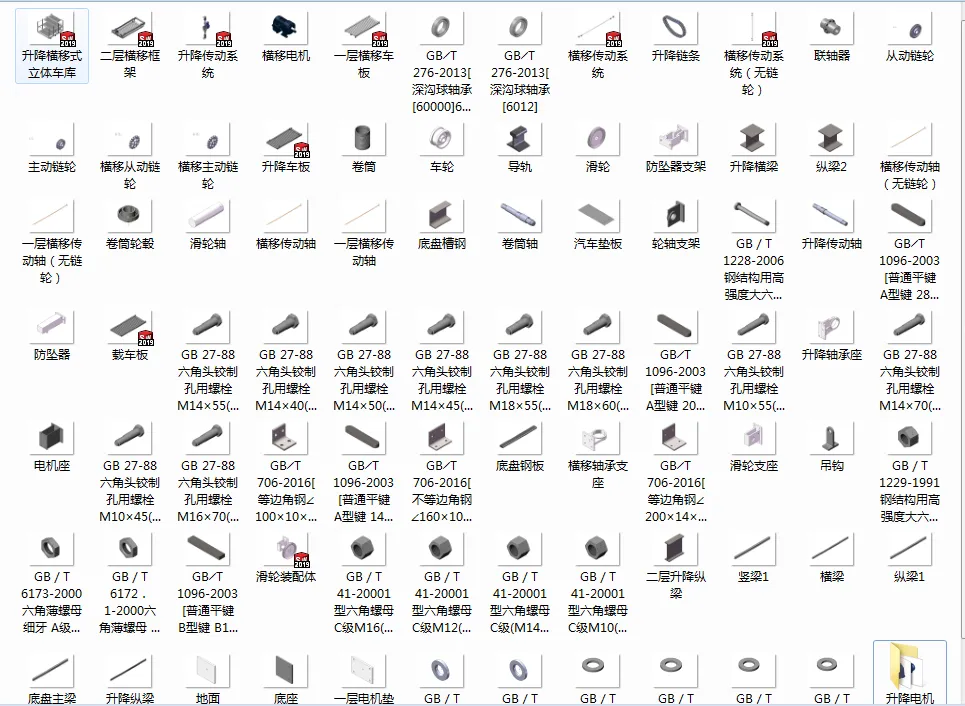Select the 横移从动链轮 file icon

pos(130,140)
